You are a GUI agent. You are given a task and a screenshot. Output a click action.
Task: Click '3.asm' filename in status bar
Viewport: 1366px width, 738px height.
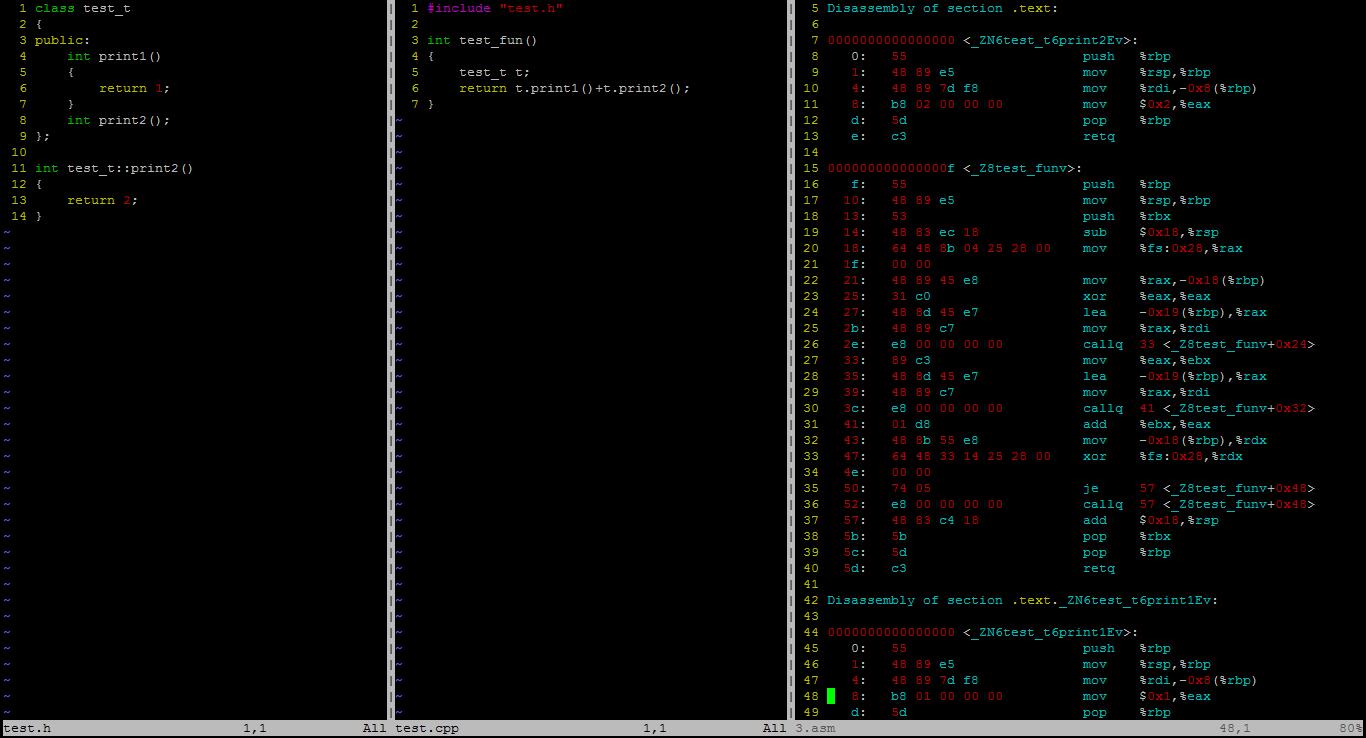pyautogui.click(x=815, y=728)
